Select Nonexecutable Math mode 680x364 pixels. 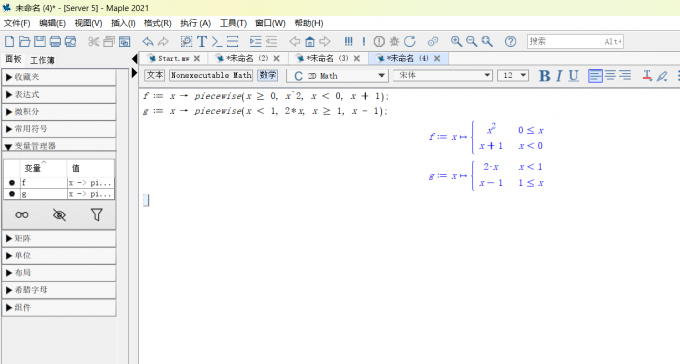click(x=211, y=75)
